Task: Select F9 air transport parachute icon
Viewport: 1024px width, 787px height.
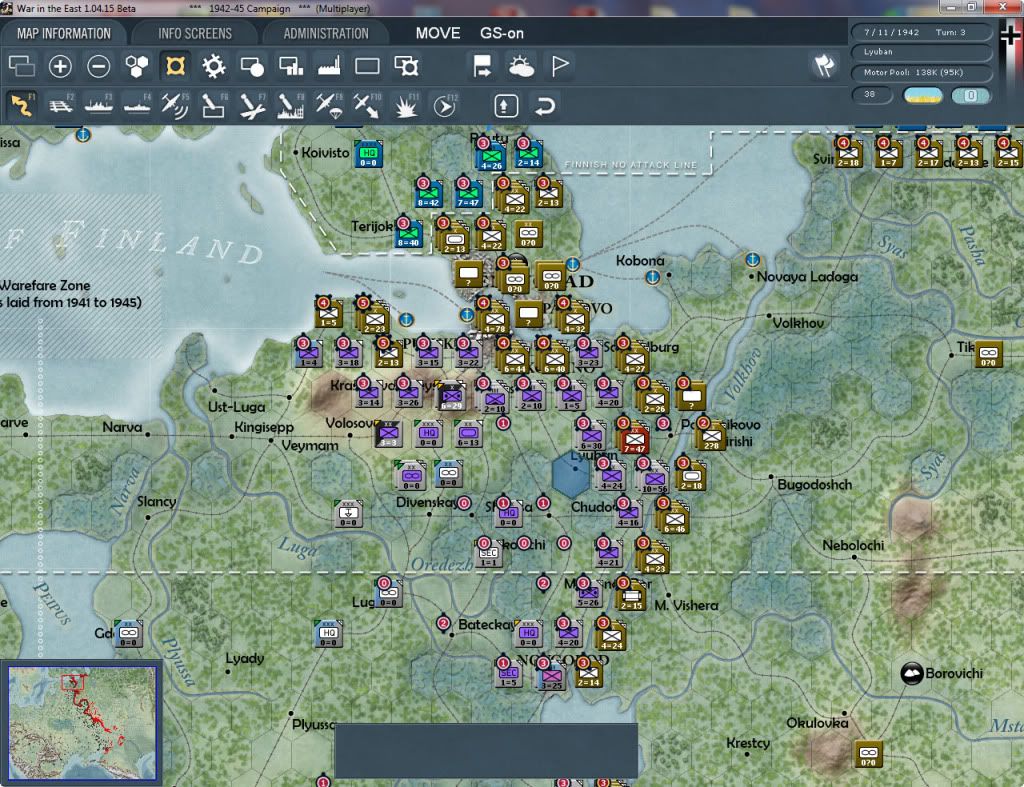Action: [x=328, y=105]
